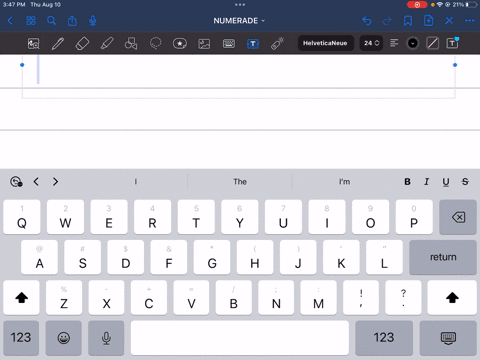Open text box style presets
The width and height of the screenshot is (480, 360).
(x=453, y=43)
